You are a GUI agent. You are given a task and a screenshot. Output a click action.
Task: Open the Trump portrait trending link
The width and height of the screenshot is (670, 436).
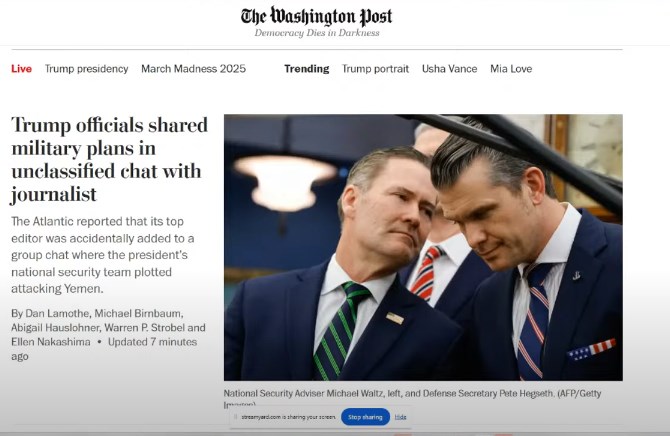tap(375, 69)
